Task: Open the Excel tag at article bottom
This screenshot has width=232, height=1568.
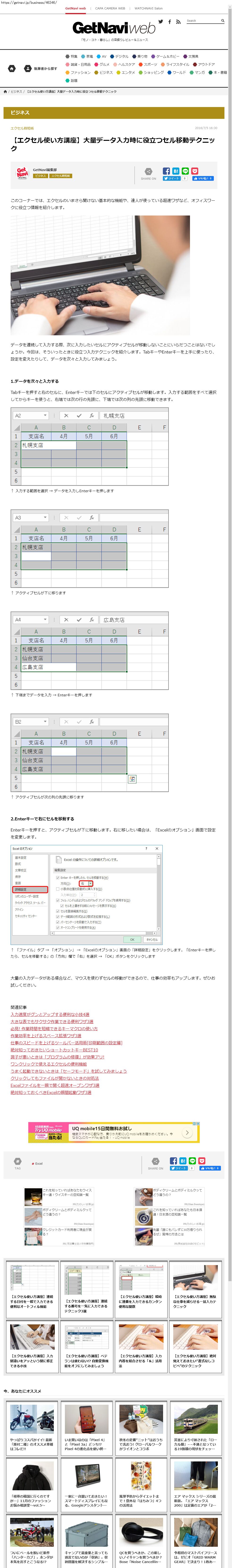Action: (x=38, y=1163)
